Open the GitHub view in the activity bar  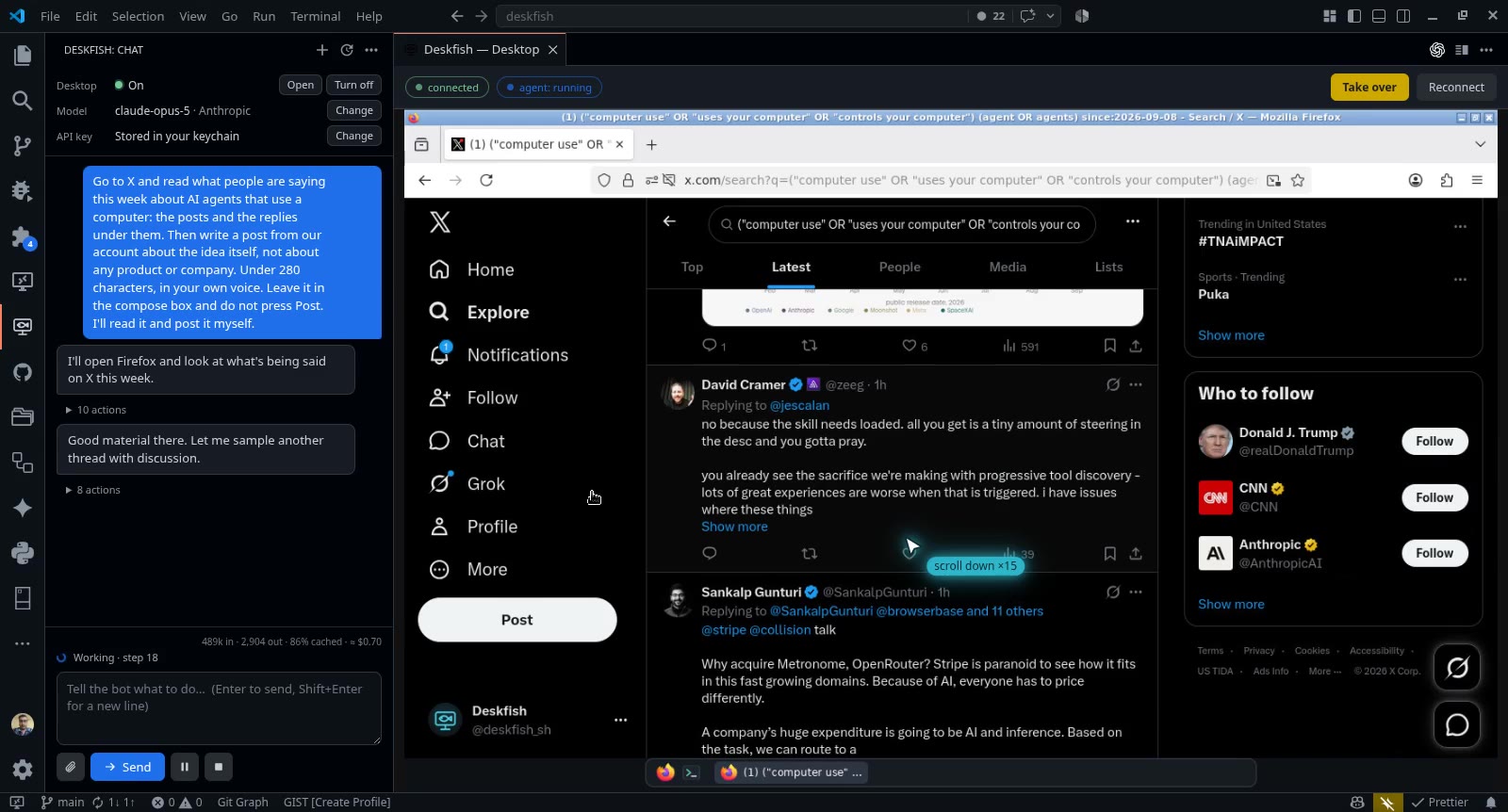(23, 372)
